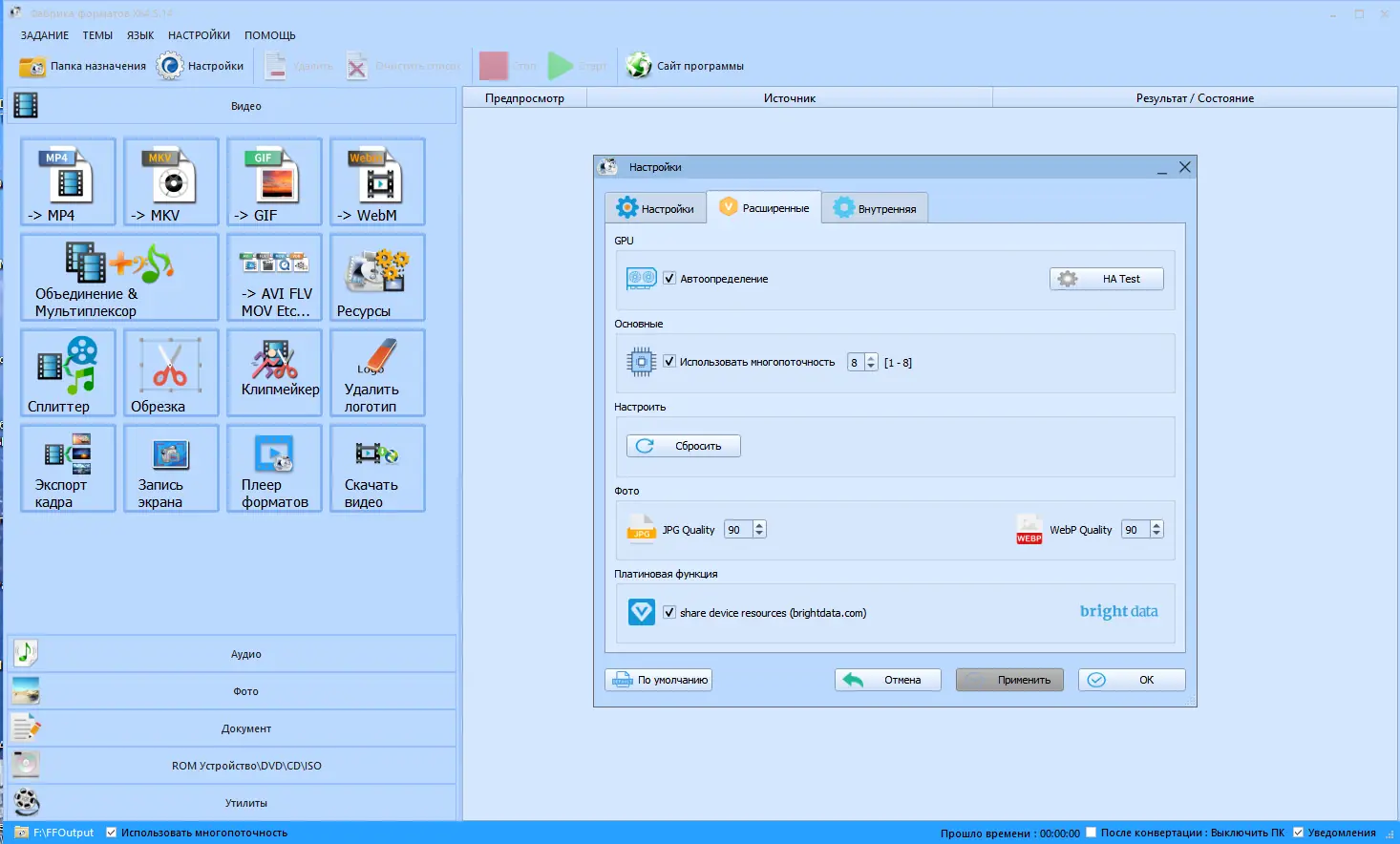The width and height of the screenshot is (1400, 844).
Task: Switch to the Внутренняя tab
Action: click(875, 208)
